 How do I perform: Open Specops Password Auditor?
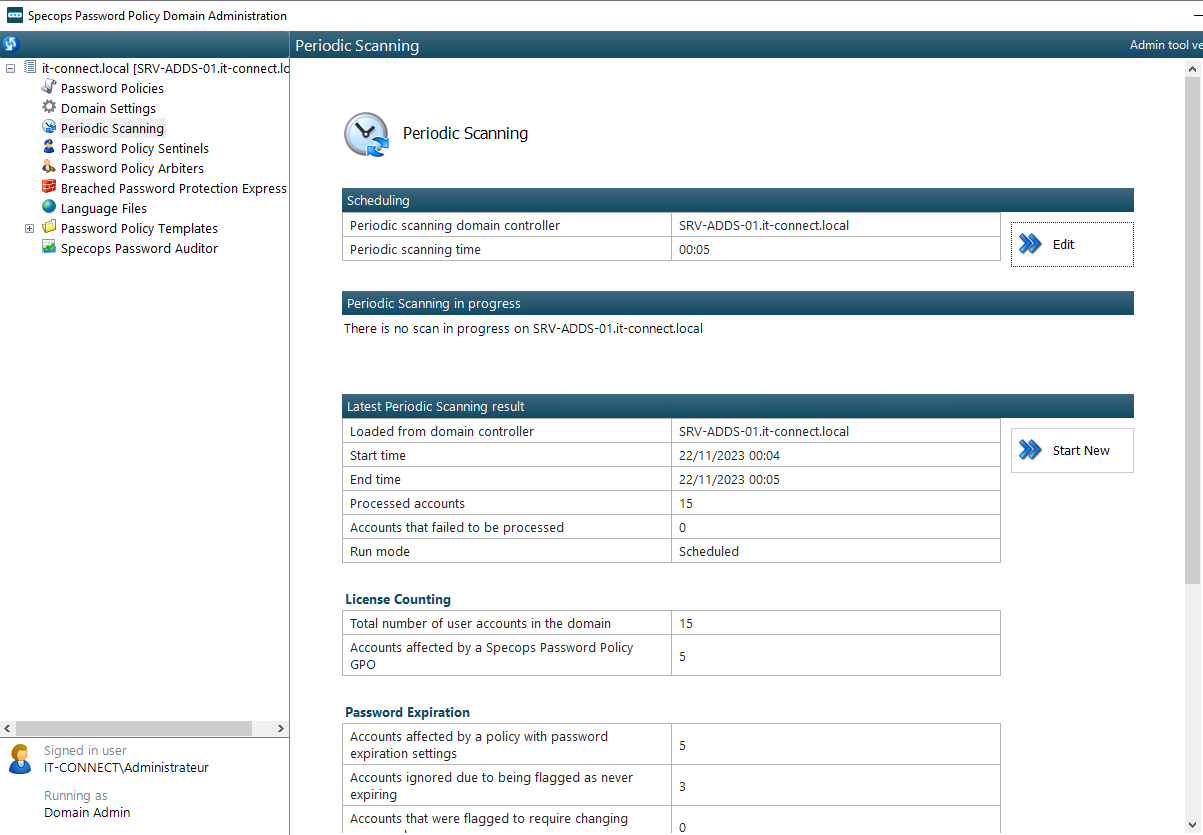pos(139,248)
